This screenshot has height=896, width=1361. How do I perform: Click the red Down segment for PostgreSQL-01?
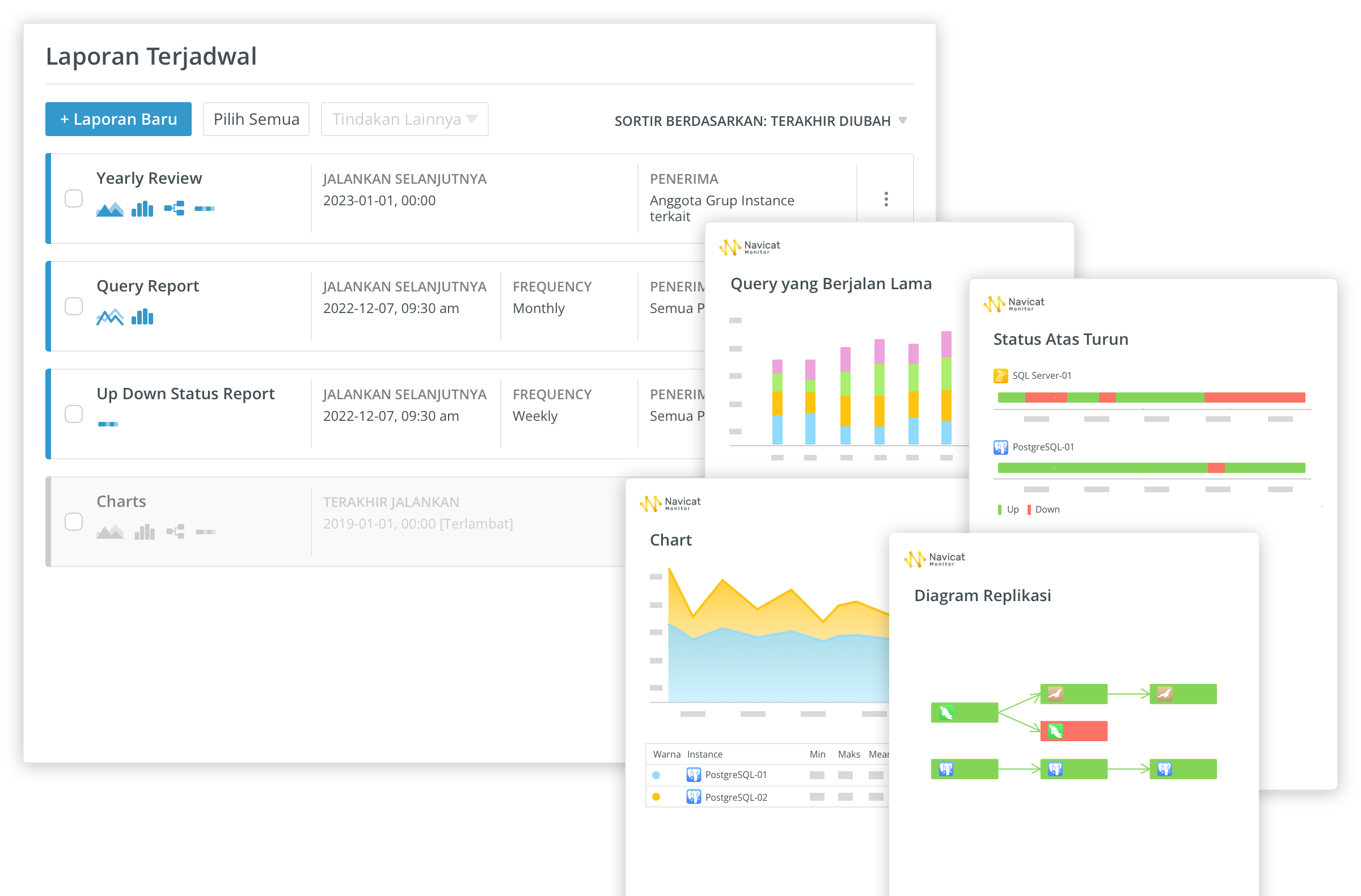click(1216, 468)
